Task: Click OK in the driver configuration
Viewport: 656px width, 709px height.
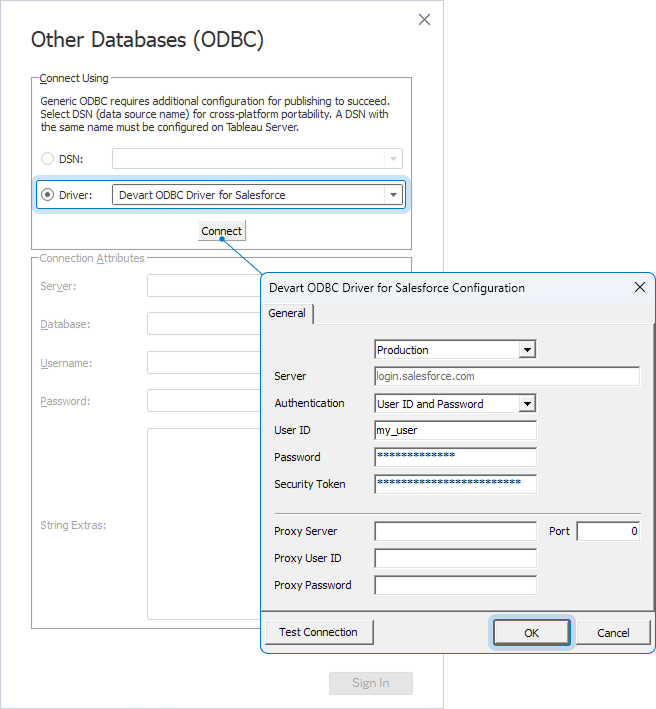Action: pos(531,632)
